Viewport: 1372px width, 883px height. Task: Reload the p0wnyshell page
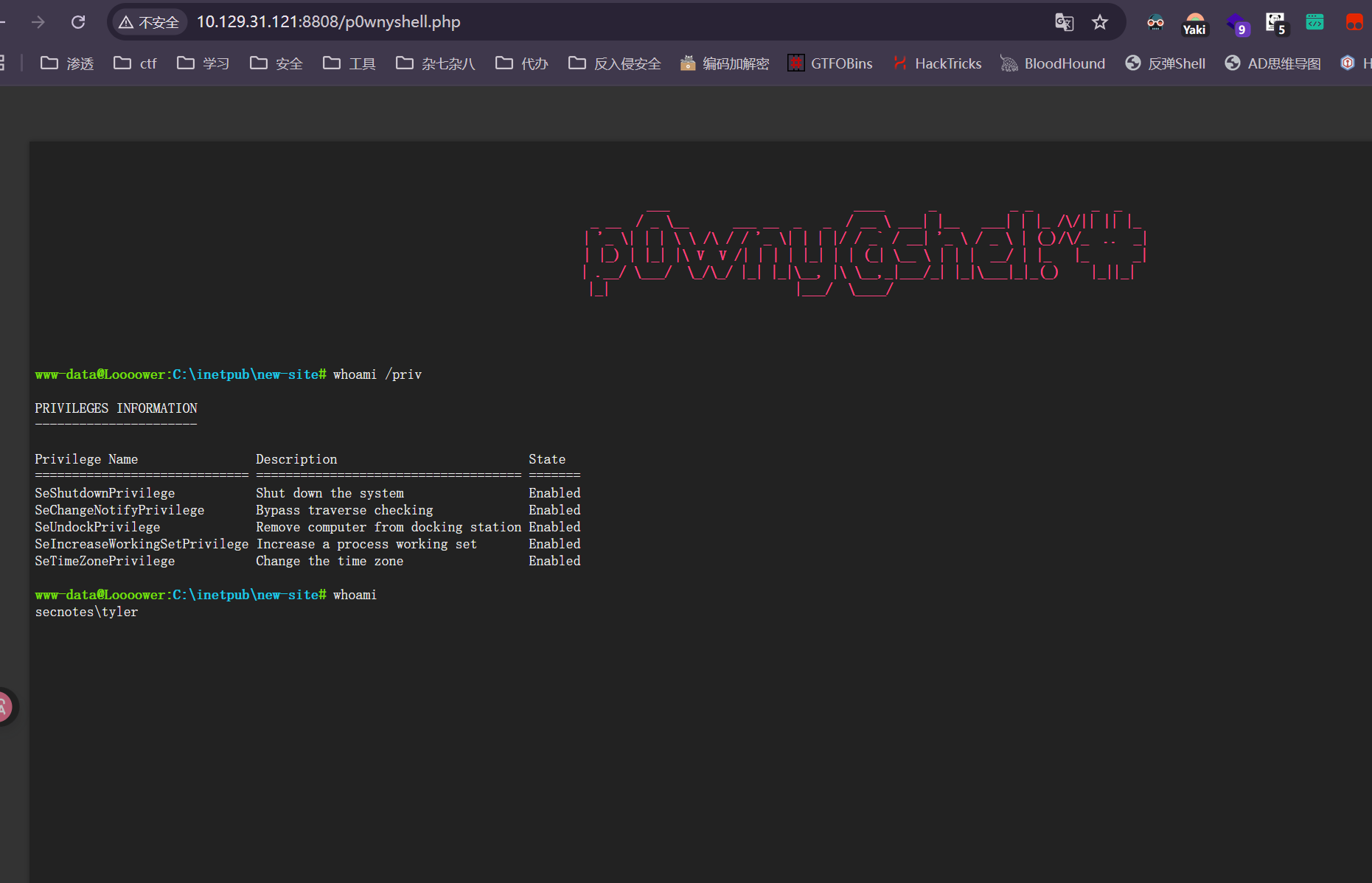click(x=78, y=22)
